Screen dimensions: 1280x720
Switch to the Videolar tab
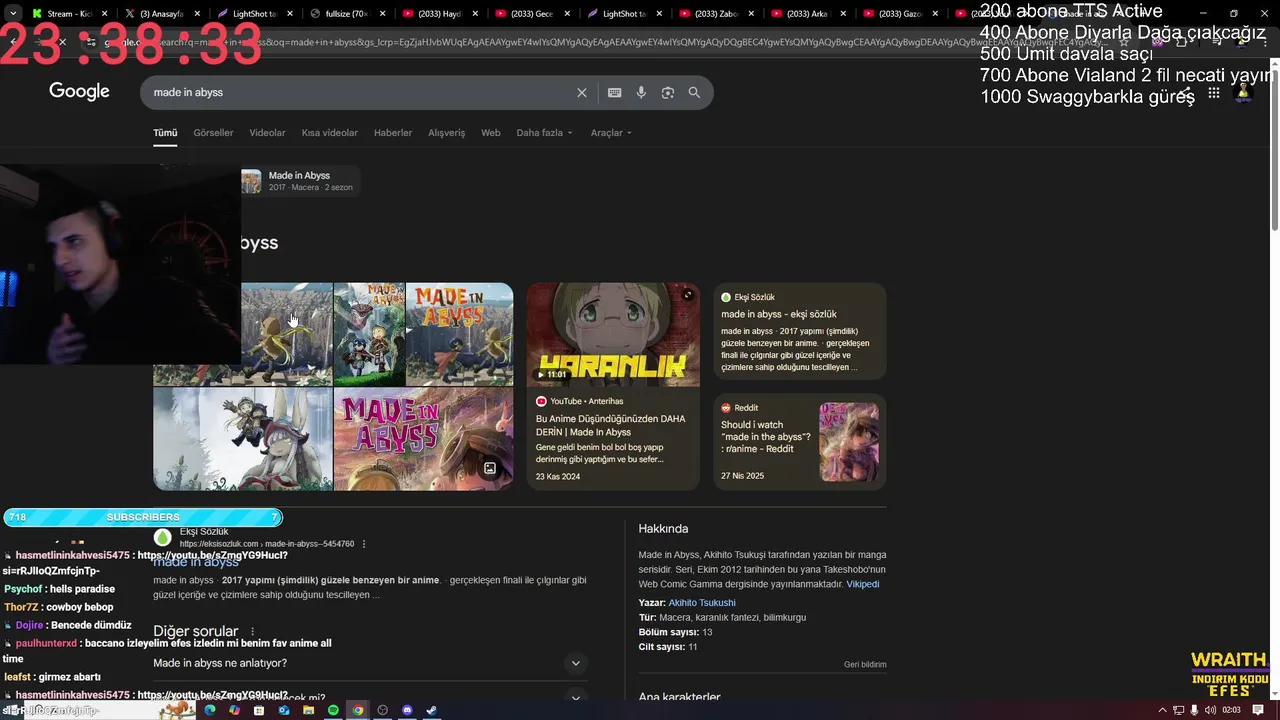click(x=267, y=133)
